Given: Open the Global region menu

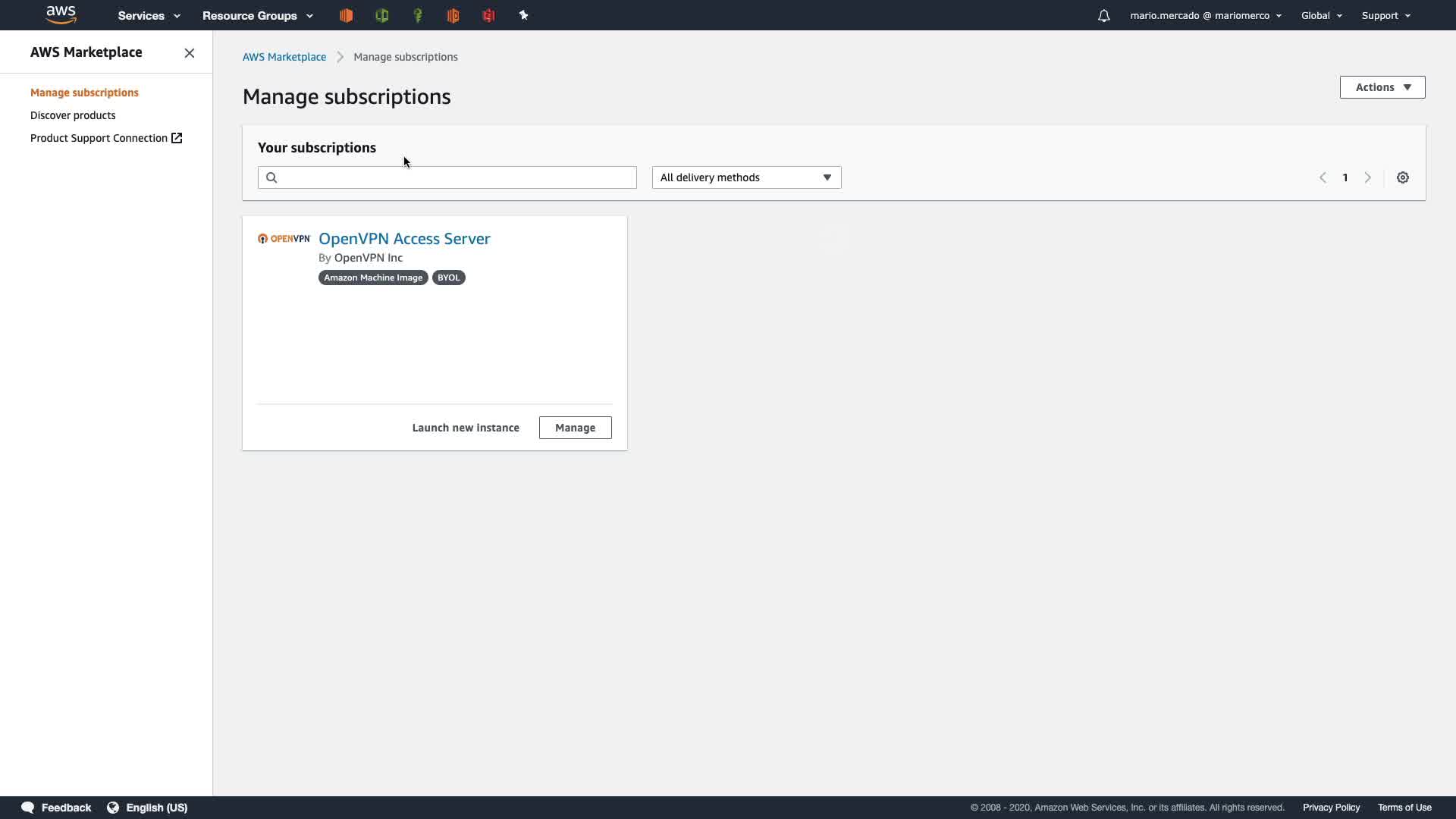Looking at the screenshot, I should click(x=1322, y=15).
